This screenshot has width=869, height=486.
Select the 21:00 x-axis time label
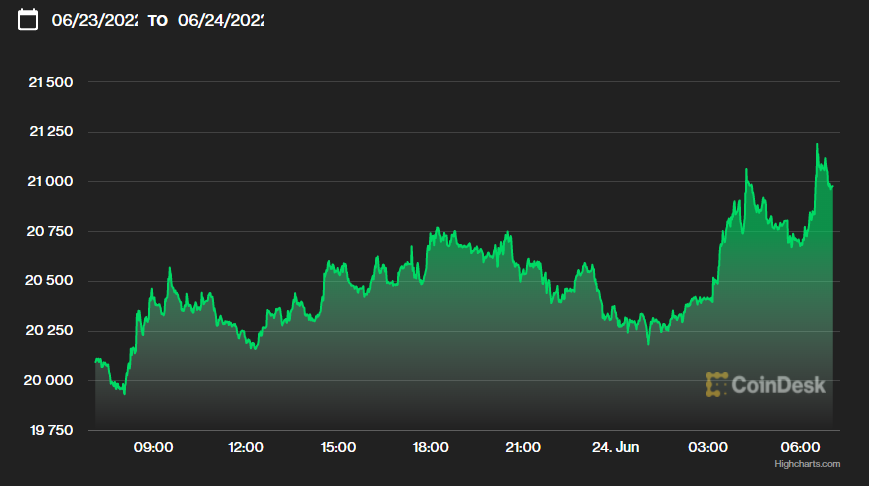pos(523,447)
